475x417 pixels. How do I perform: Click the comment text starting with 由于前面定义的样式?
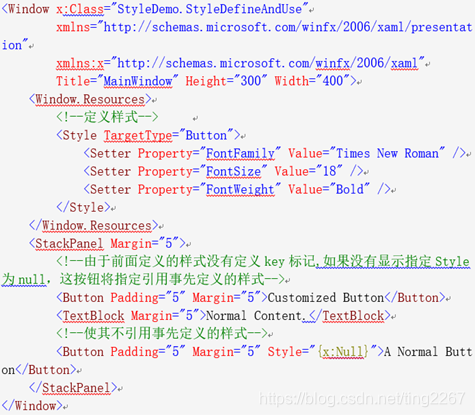pyautogui.click(x=263, y=261)
